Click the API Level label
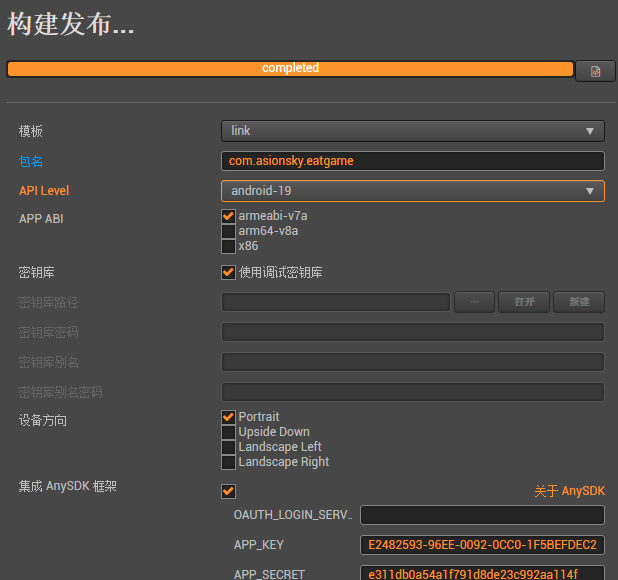 (x=44, y=191)
